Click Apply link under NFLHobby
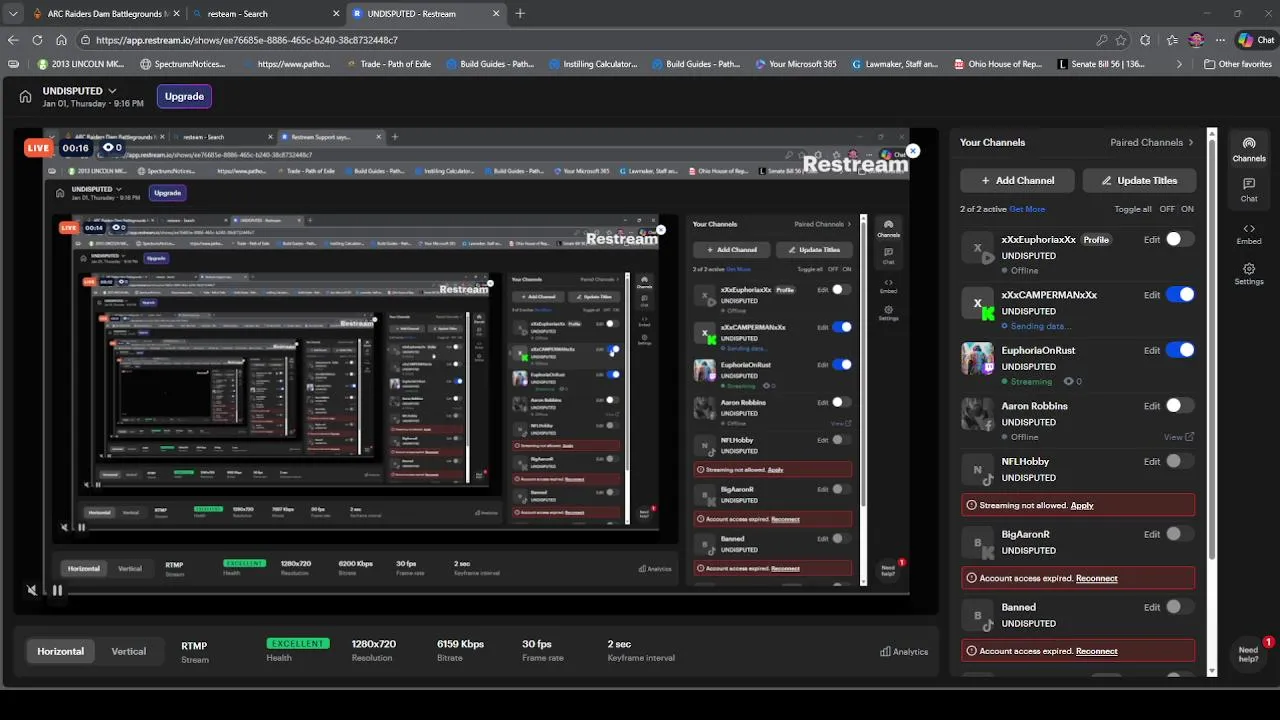This screenshot has width=1280, height=720. [1082, 505]
